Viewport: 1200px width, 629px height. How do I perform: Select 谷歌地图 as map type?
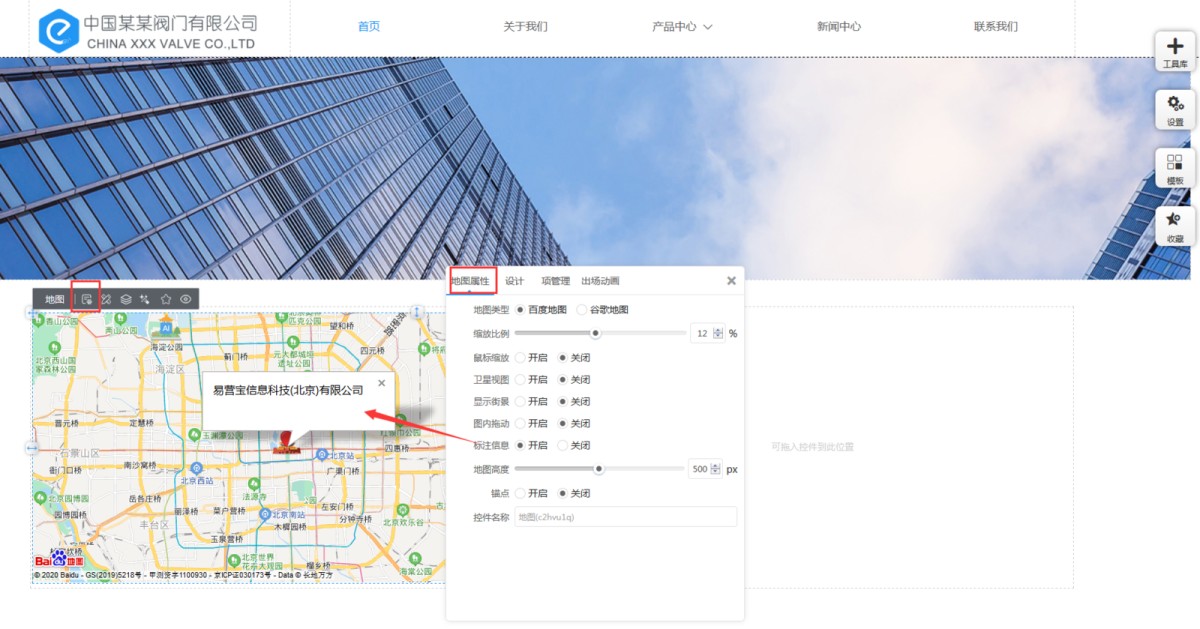coord(582,310)
